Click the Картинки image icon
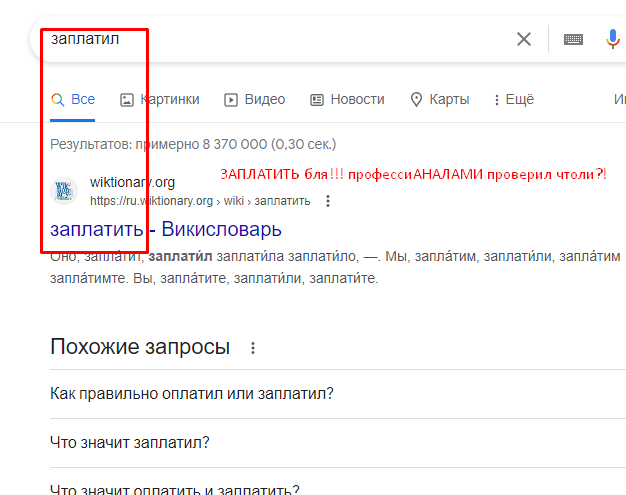 pos(127,100)
